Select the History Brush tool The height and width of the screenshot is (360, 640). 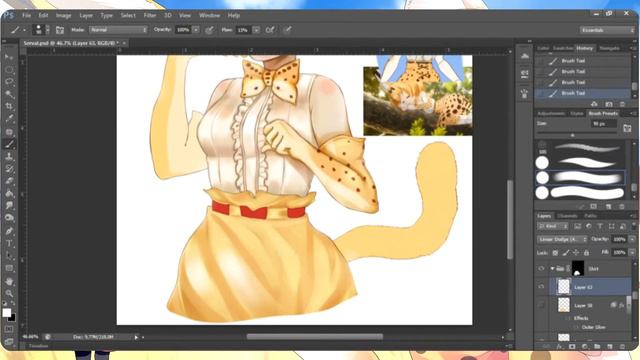pos(9,169)
